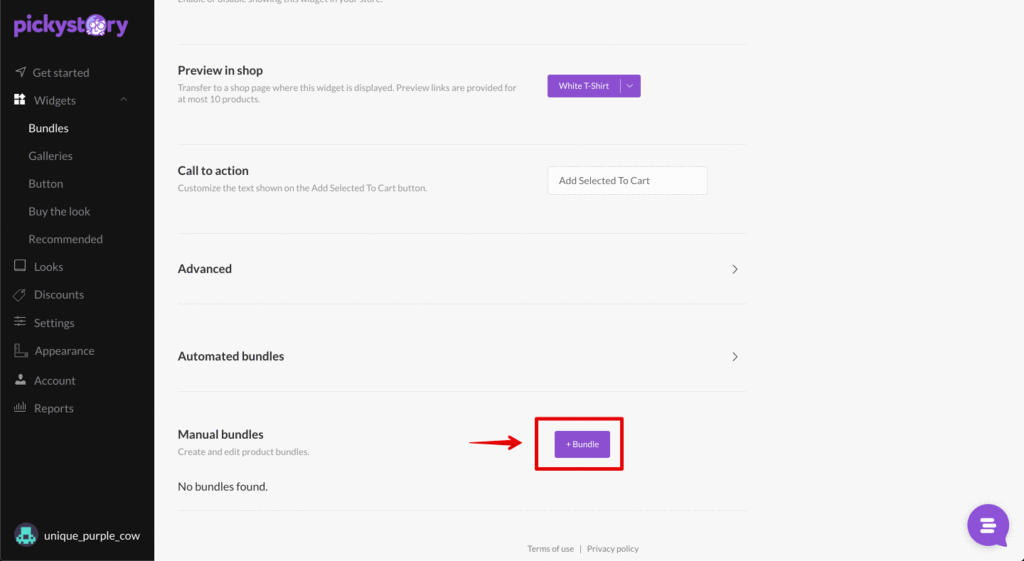Click the unique_purple_cow username
Viewport: 1024px width, 561px height.
pos(92,536)
